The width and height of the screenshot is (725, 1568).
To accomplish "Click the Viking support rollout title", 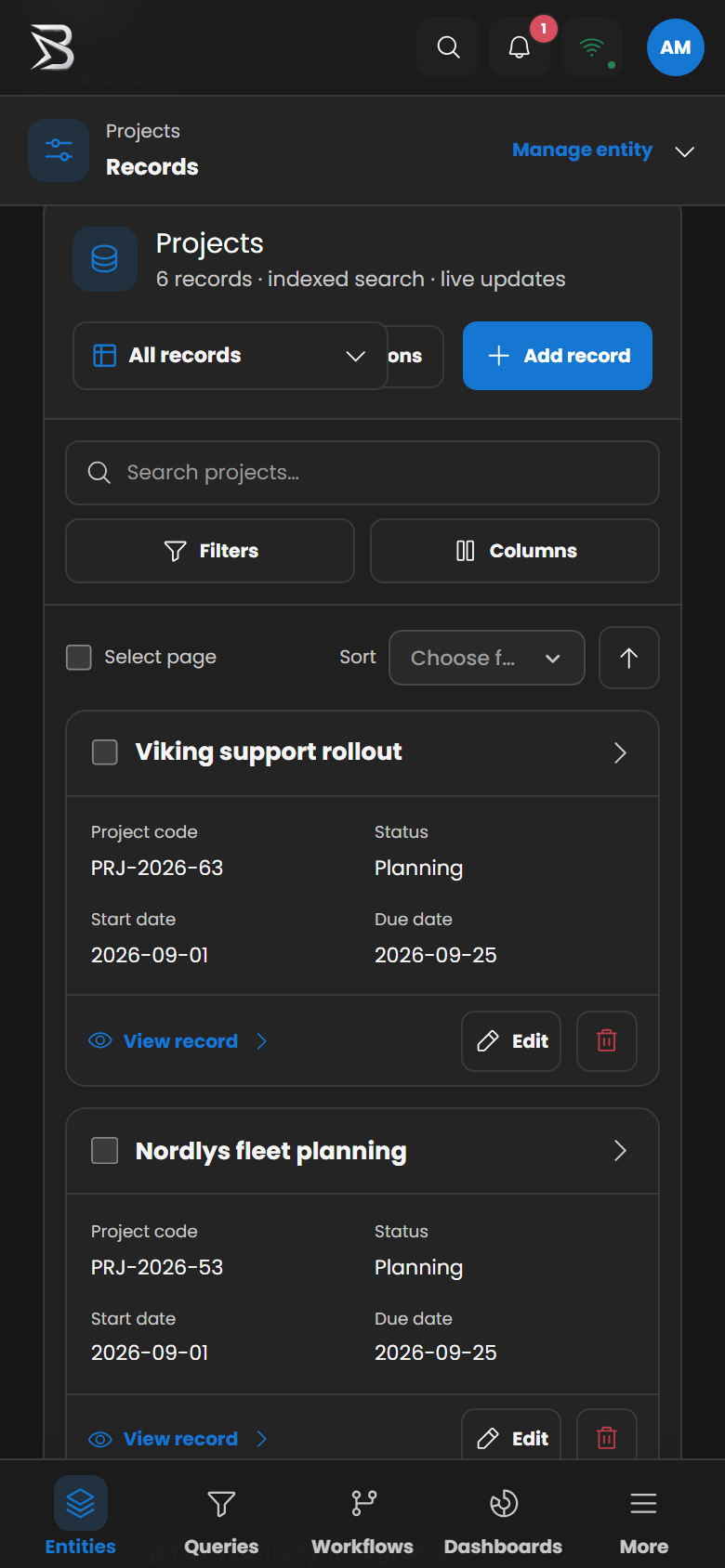I will tap(269, 751).
